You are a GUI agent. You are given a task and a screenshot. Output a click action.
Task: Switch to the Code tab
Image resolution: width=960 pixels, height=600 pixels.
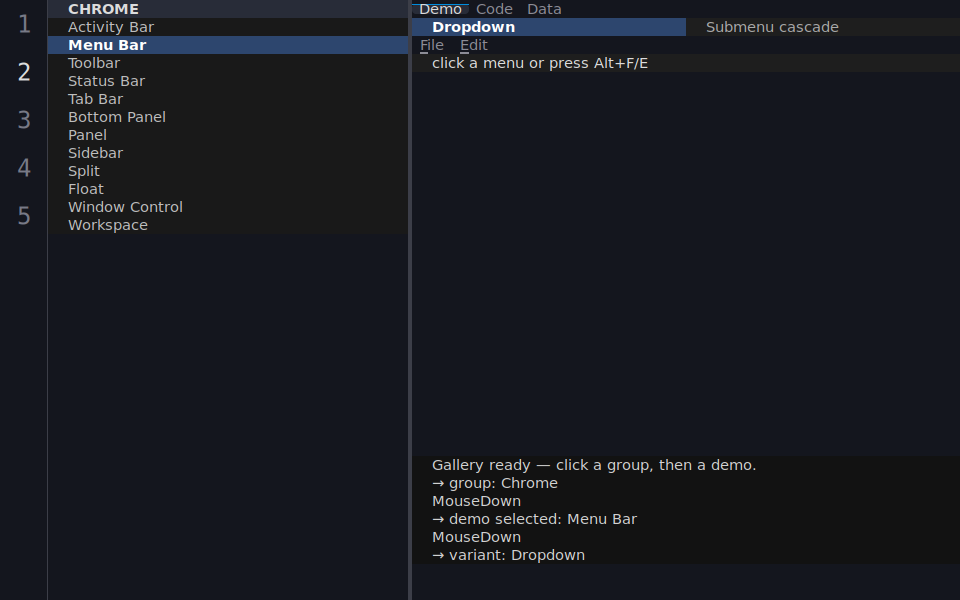[494, 9]
